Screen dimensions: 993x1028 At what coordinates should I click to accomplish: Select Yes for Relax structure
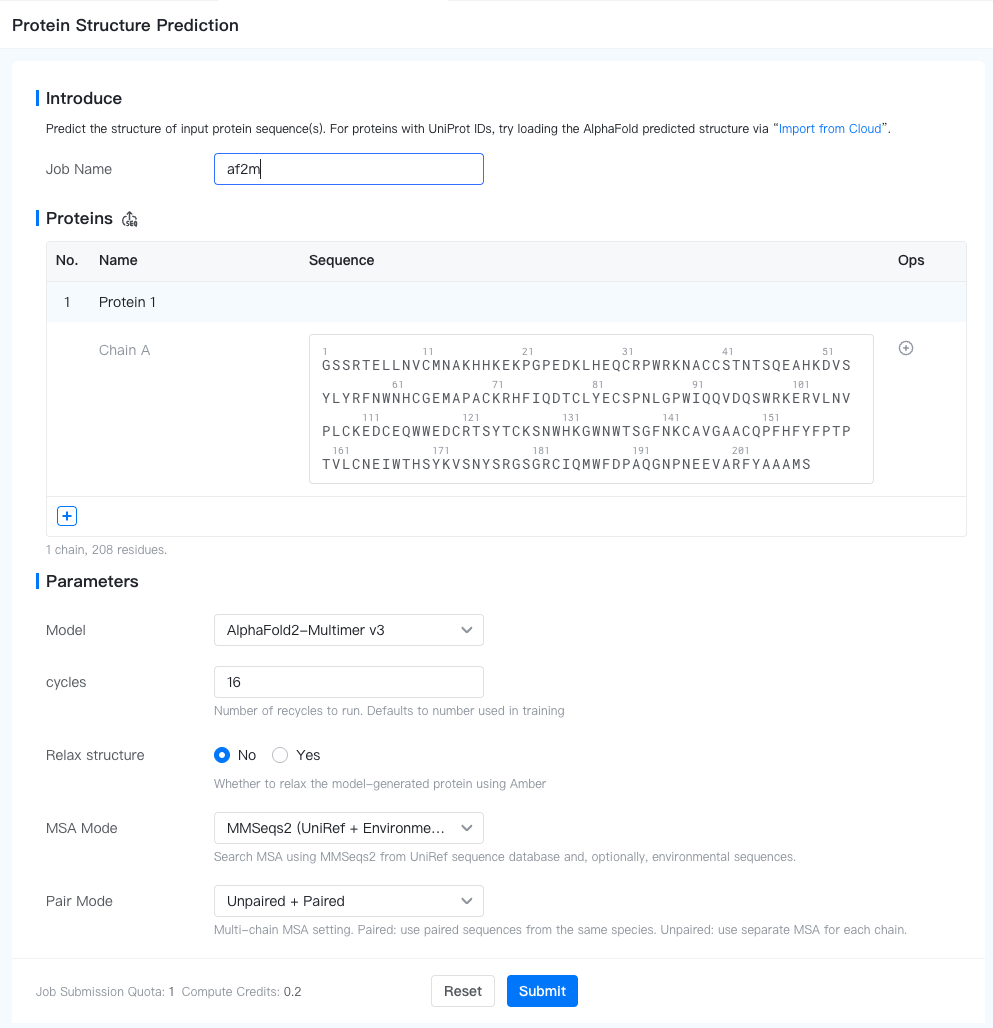281,755
